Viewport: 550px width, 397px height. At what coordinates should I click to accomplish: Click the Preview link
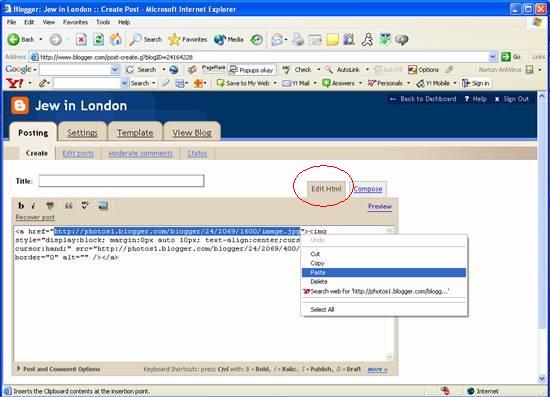(380, 206)
